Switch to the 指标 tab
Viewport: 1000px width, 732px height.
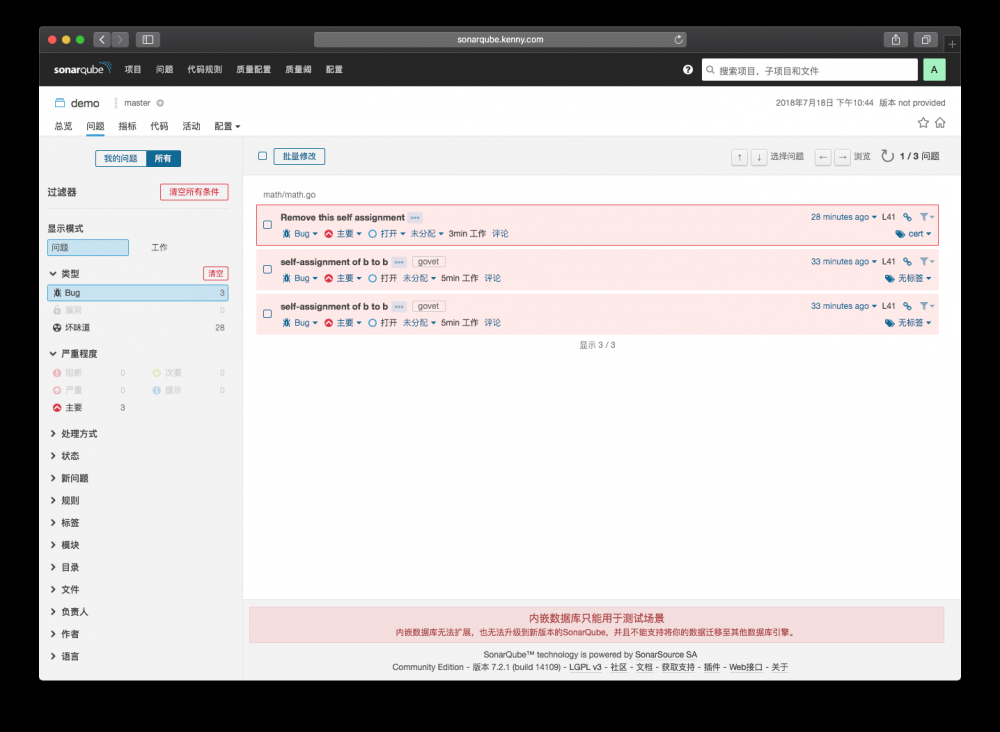pos(127,126)
